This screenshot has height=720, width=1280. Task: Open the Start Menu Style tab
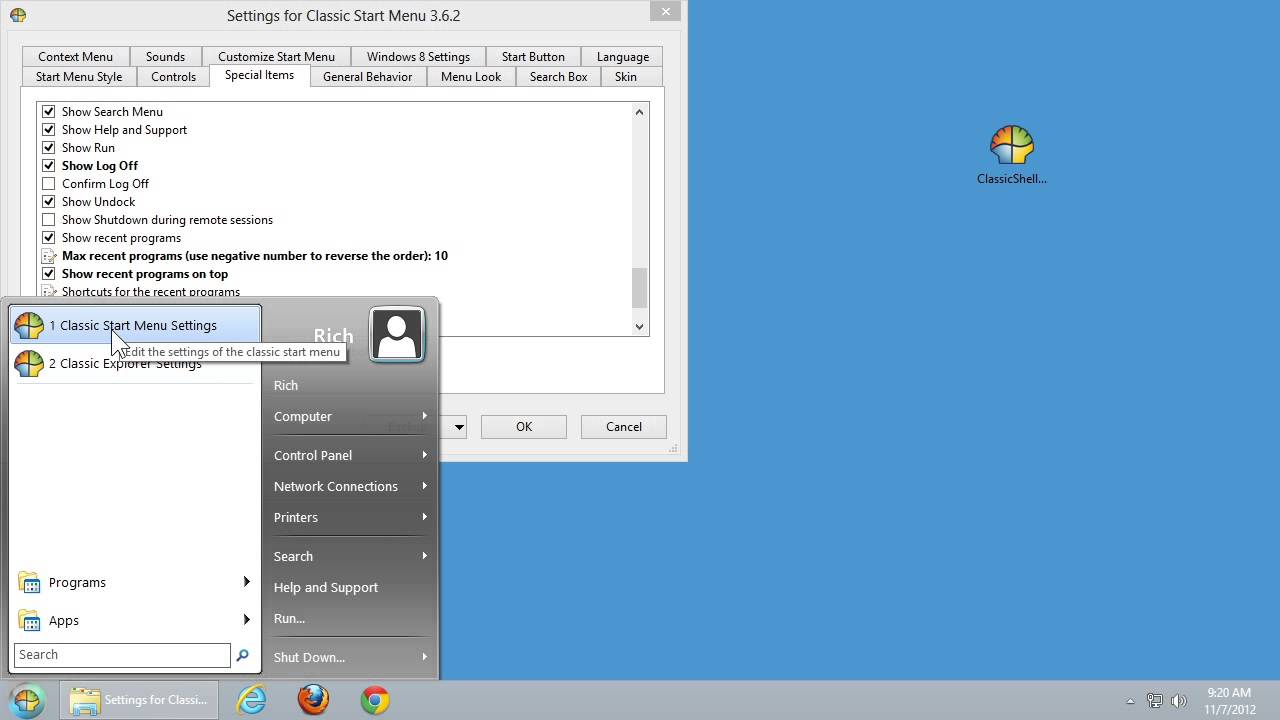pyautogui.click(x=79, y=77)
